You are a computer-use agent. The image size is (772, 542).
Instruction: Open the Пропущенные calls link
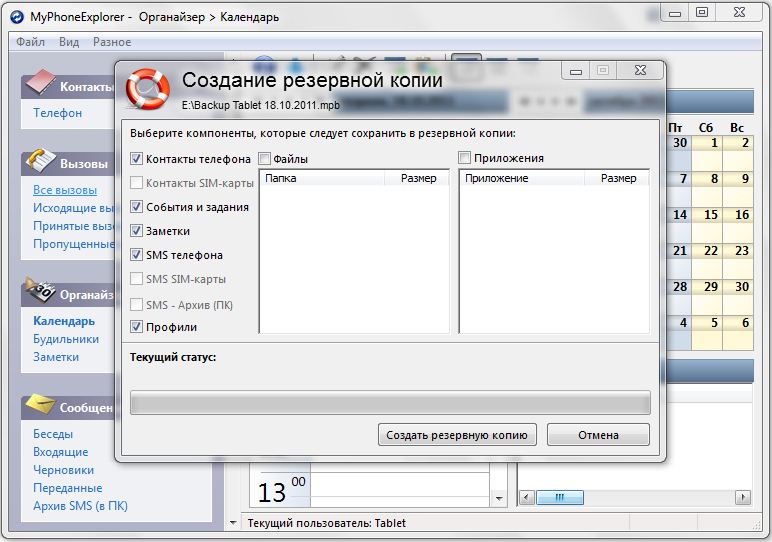tap(74, 244)
